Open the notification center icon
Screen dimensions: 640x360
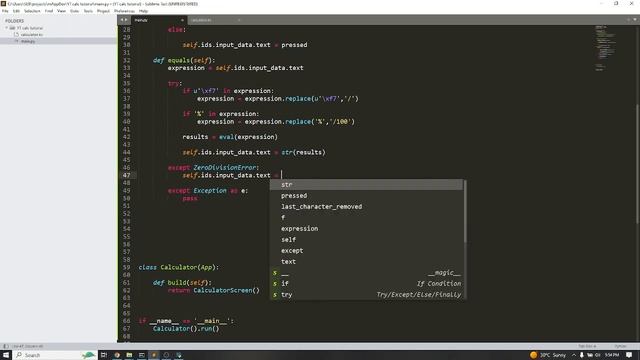click(x=629, y=355)
